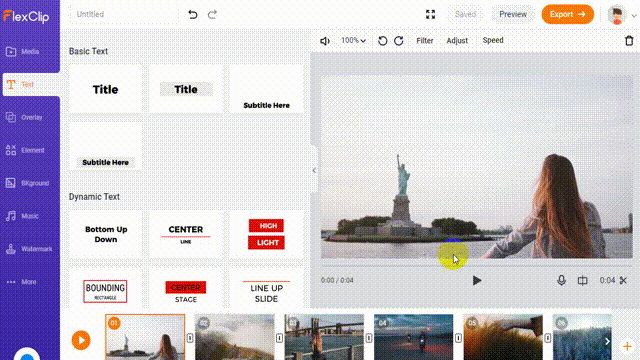This screenshot has width=640, height=360.
Task: Select storyboard clip 04 thumbnail
Action: pyautogui.click(x=413, y=337)
